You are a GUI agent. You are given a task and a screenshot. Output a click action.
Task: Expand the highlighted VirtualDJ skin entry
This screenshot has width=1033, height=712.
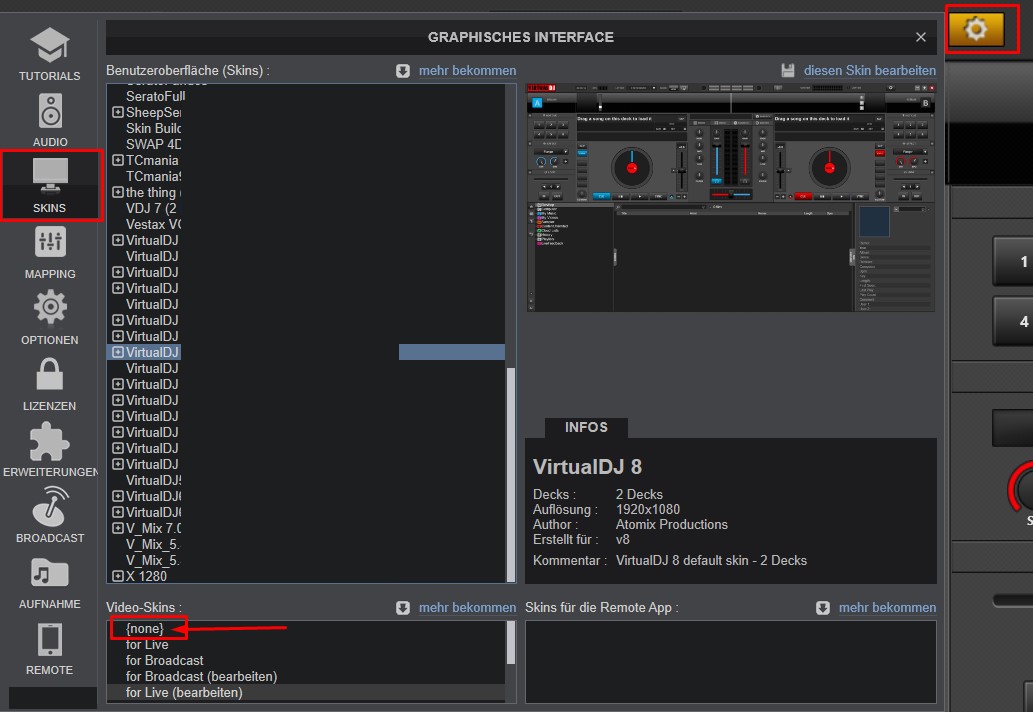pos(118,352)
